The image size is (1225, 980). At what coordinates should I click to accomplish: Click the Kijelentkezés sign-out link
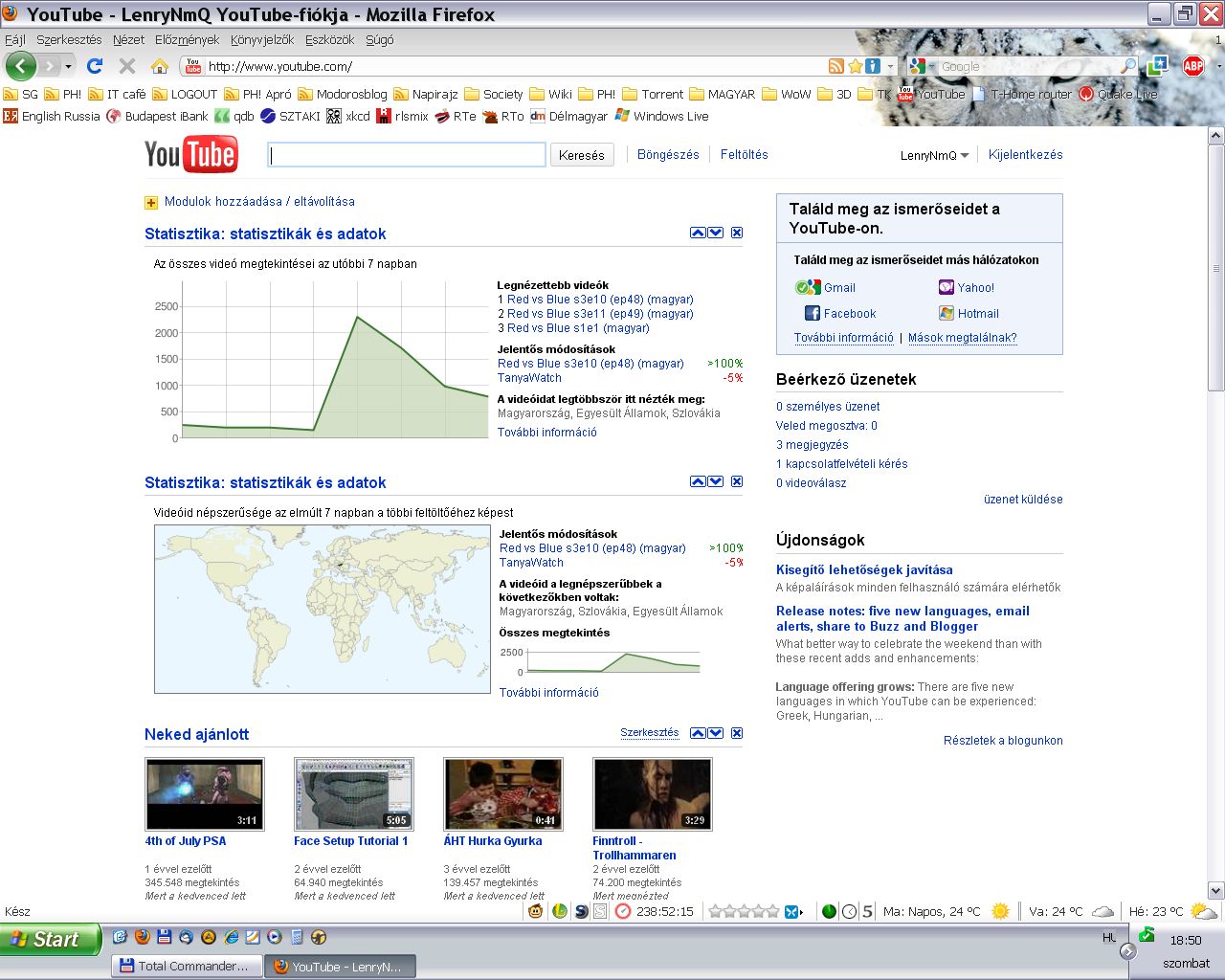(x=1025, y=154)
